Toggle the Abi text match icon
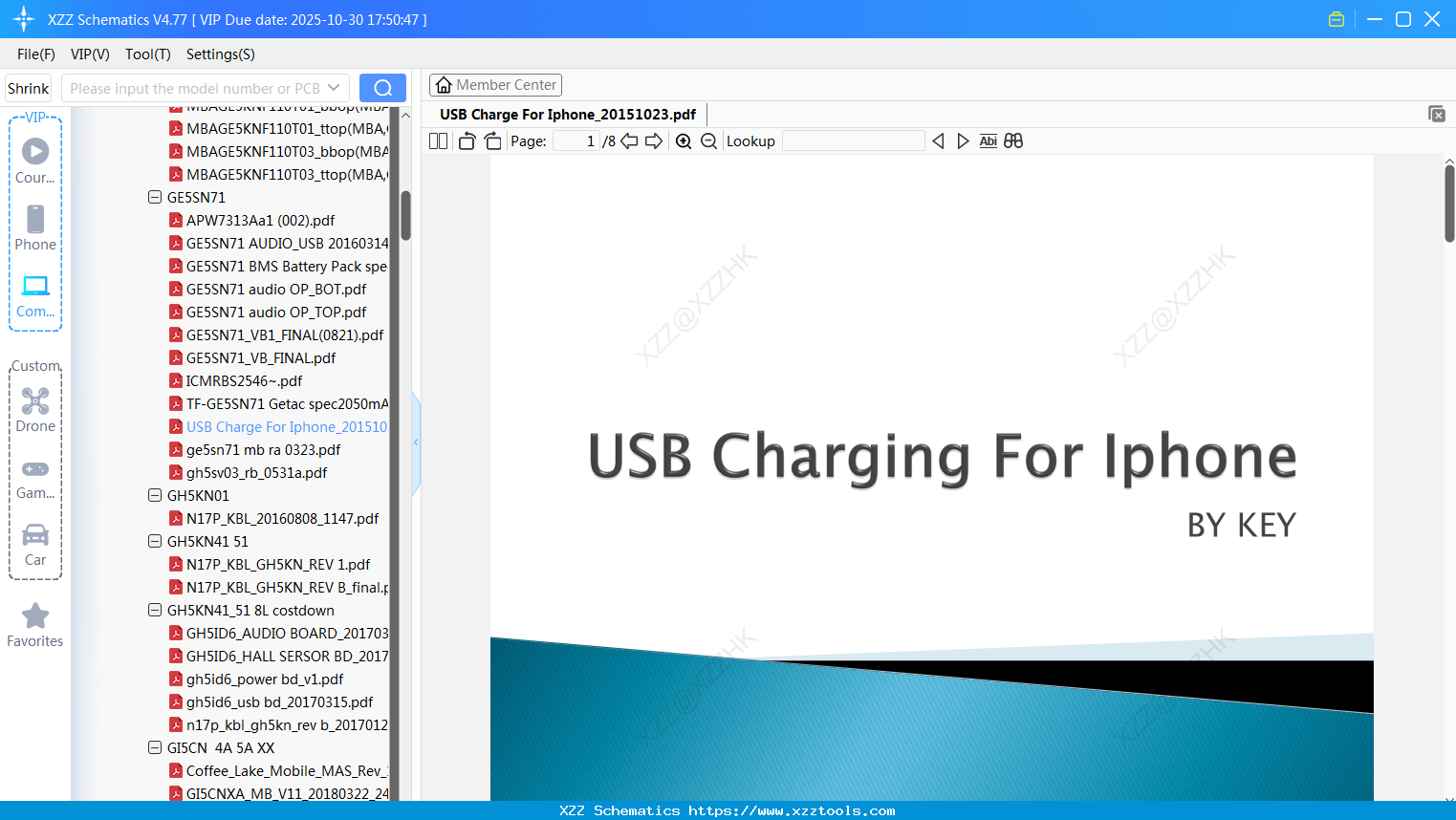This screenshot has width=1456, height=820. [x=989, y=140]
